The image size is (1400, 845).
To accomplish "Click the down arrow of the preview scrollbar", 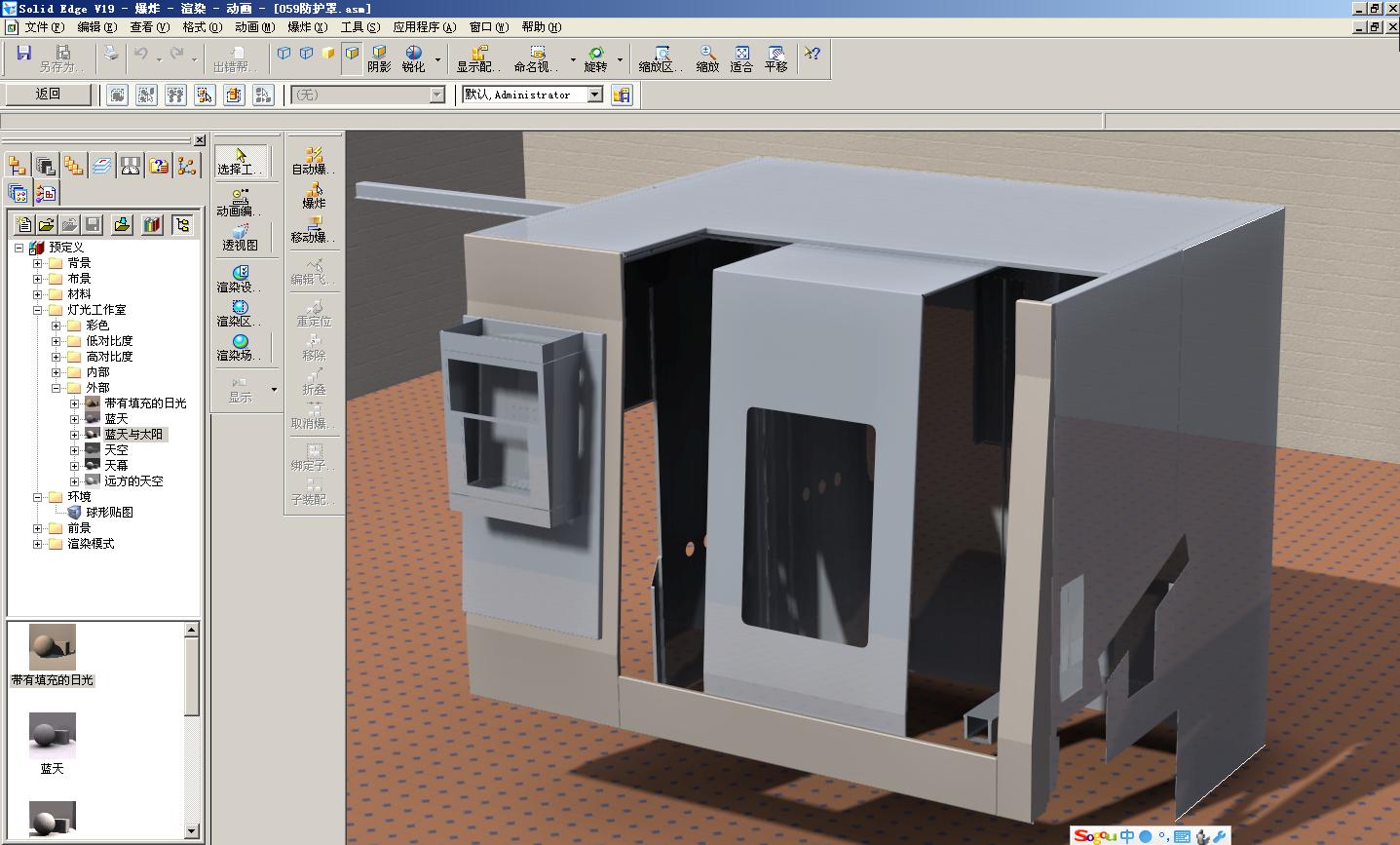I will 191,831.
